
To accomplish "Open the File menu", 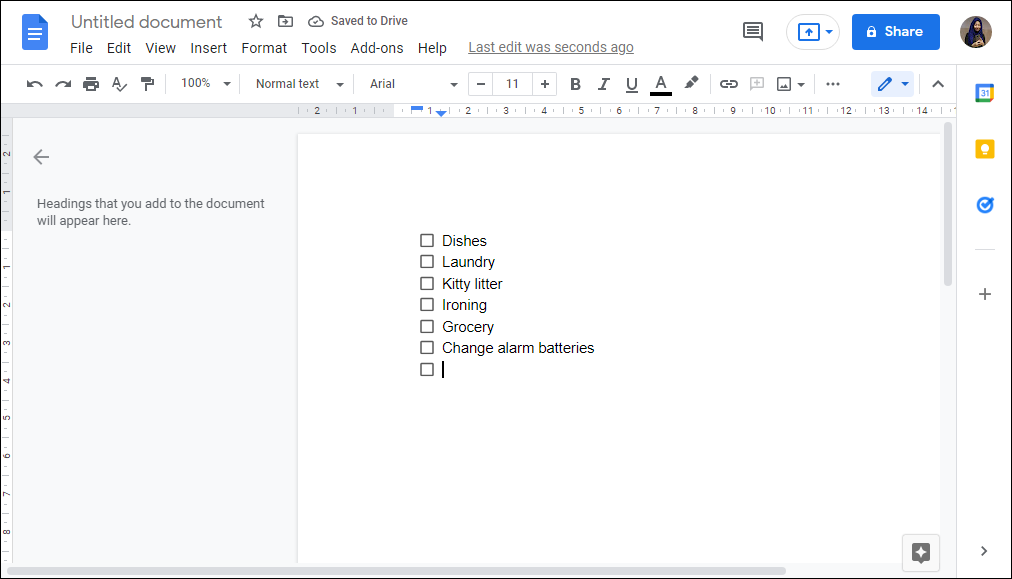I will coord(81,48).
